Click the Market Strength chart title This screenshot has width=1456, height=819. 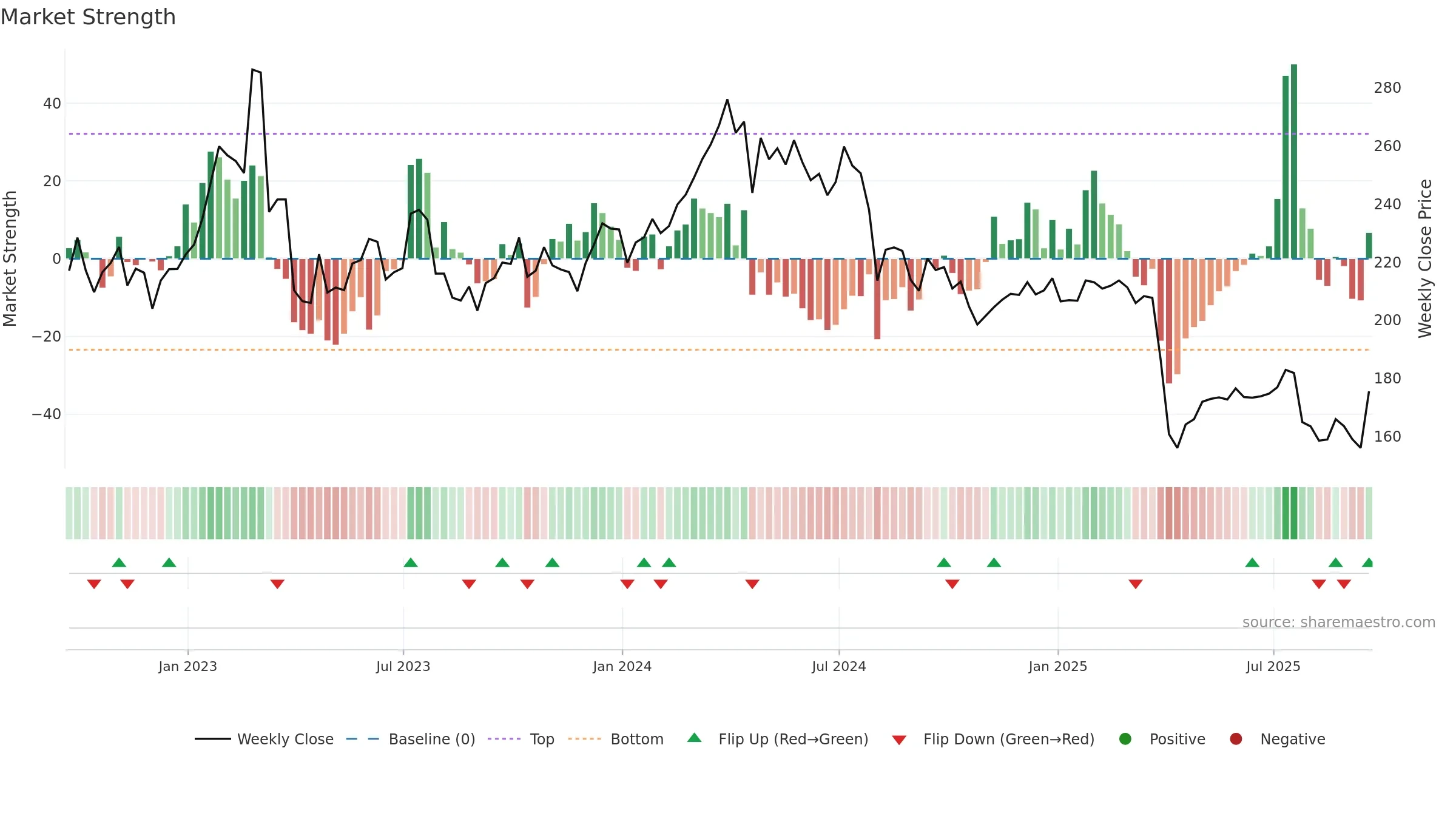click(x=89, y=17)
